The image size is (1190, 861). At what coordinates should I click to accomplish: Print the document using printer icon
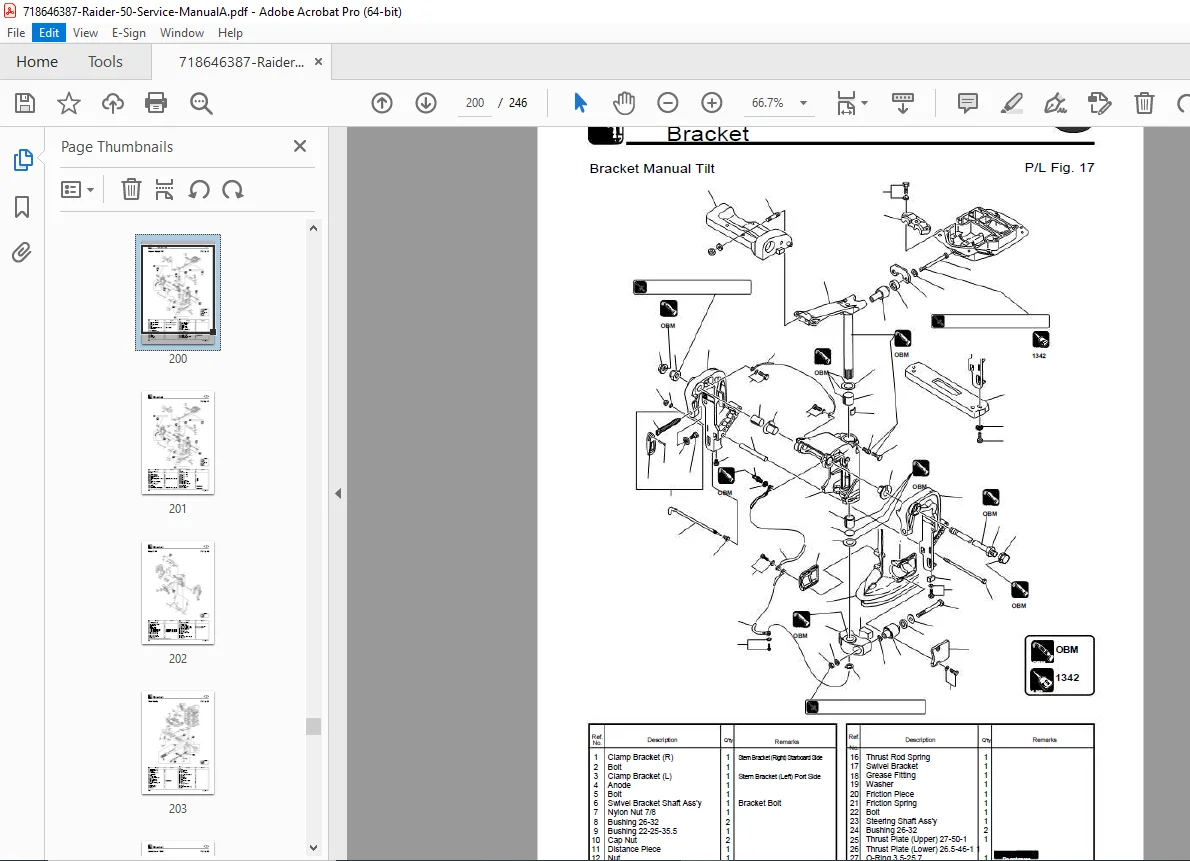point(156,102)
